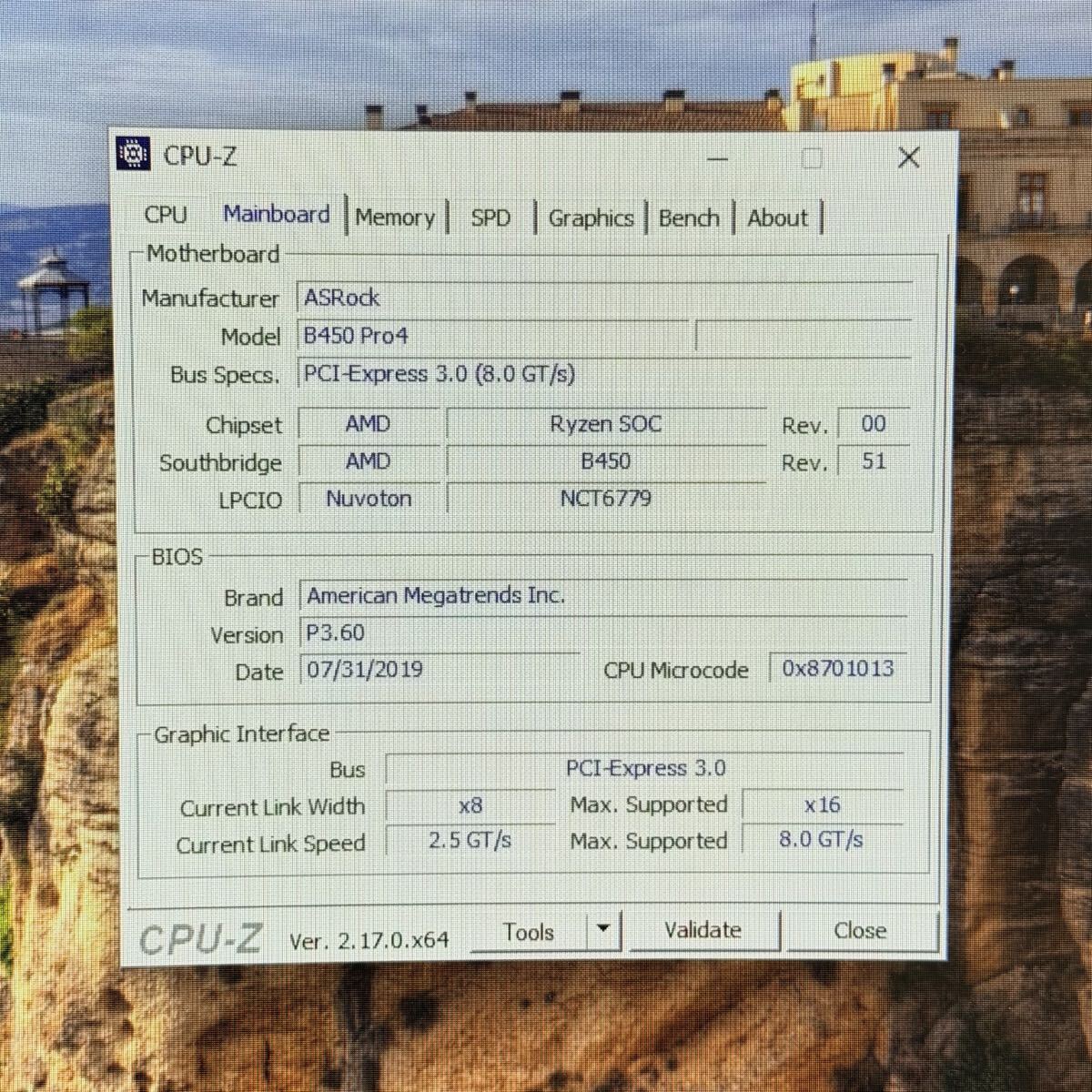Switch to the Graphics tab

[591, 218]
